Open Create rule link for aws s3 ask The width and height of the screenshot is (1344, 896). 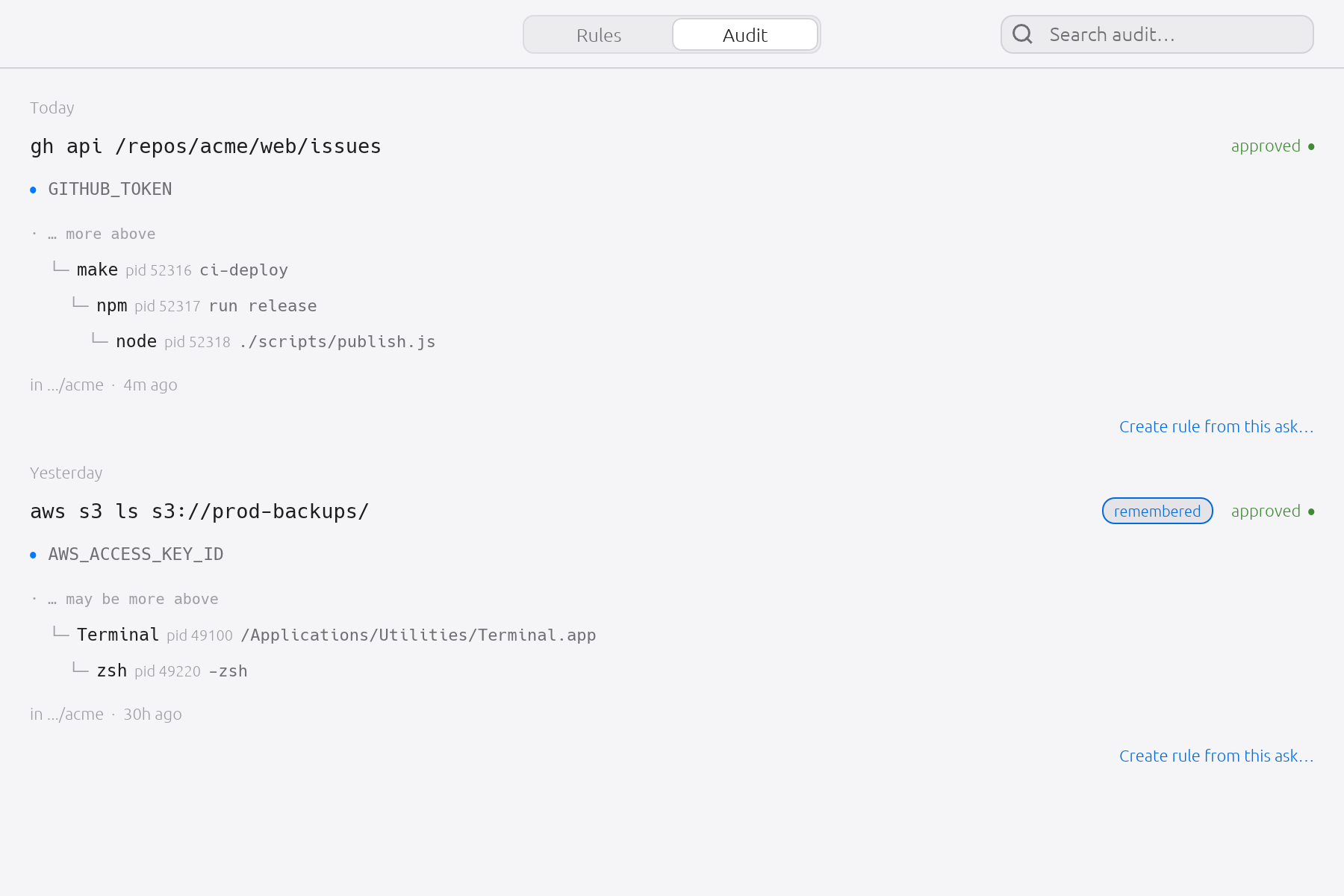coord(1216,756)
